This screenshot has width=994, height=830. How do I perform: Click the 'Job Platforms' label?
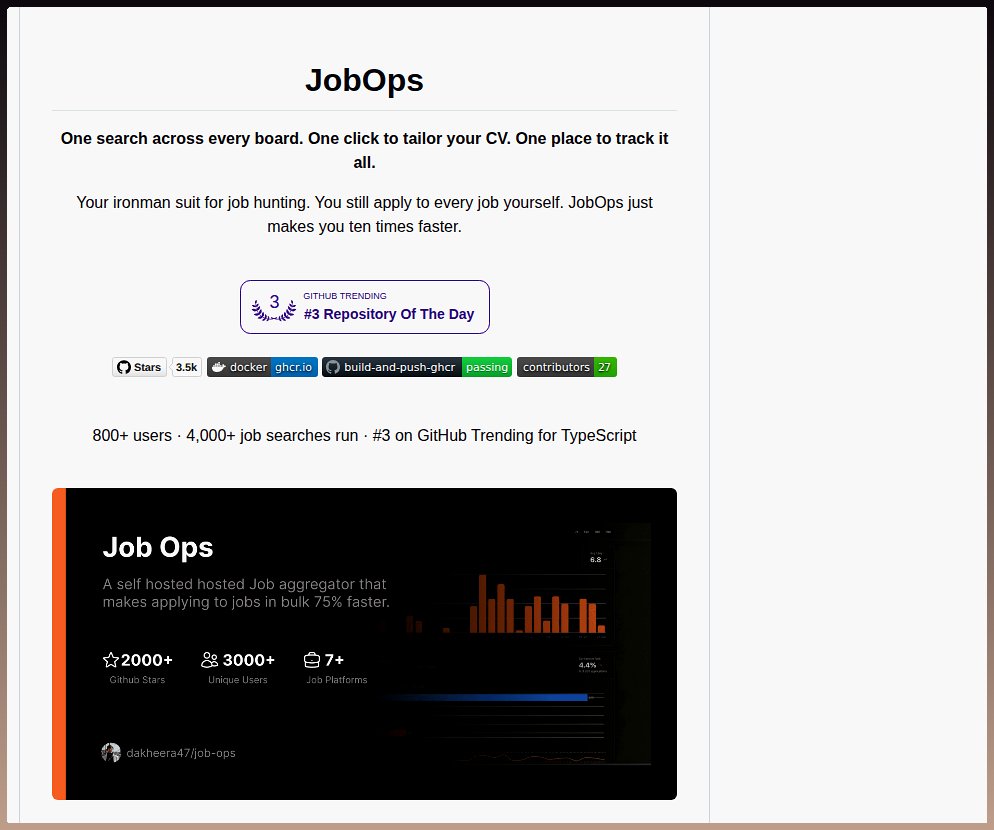click(337, 680)
